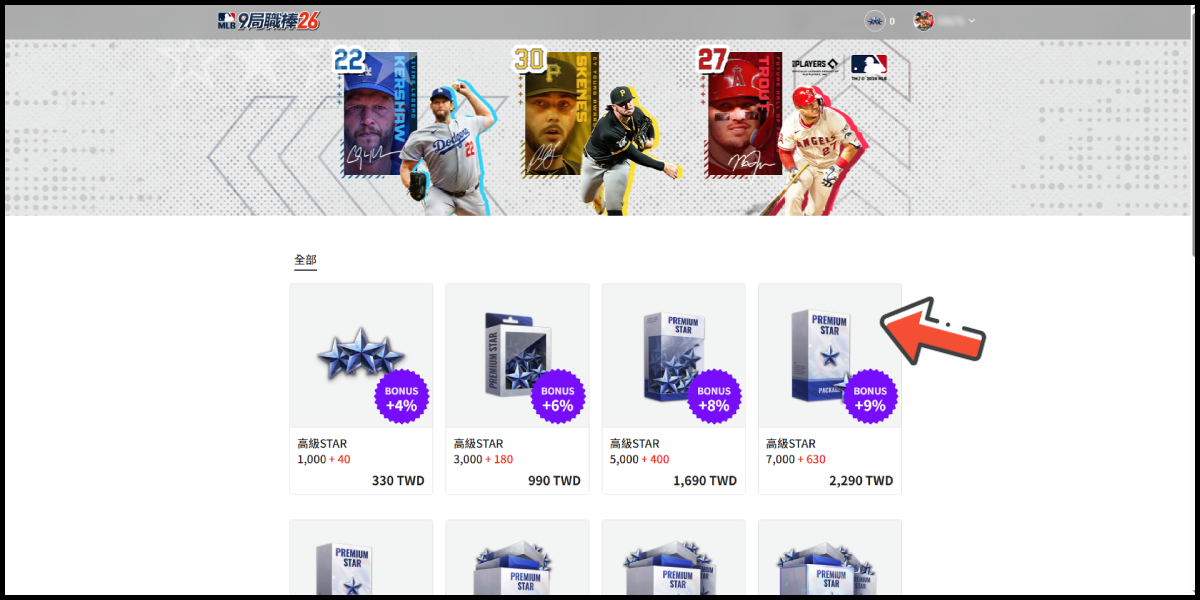The image size is (1200, 600).
Task: Check the star currency balance icon
Action: click(x=875, y=20)
